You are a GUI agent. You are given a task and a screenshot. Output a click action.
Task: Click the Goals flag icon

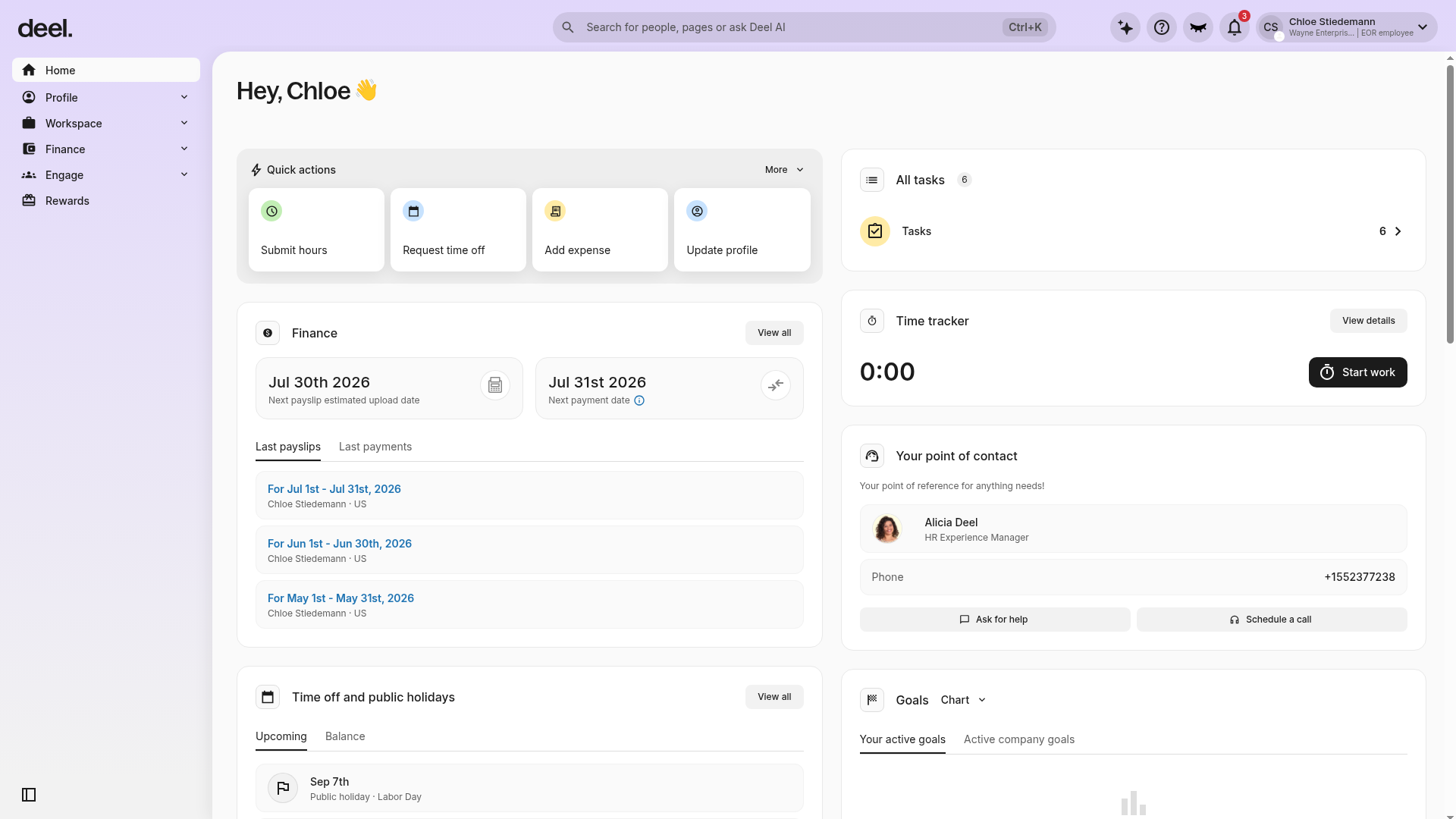point(872,700)
